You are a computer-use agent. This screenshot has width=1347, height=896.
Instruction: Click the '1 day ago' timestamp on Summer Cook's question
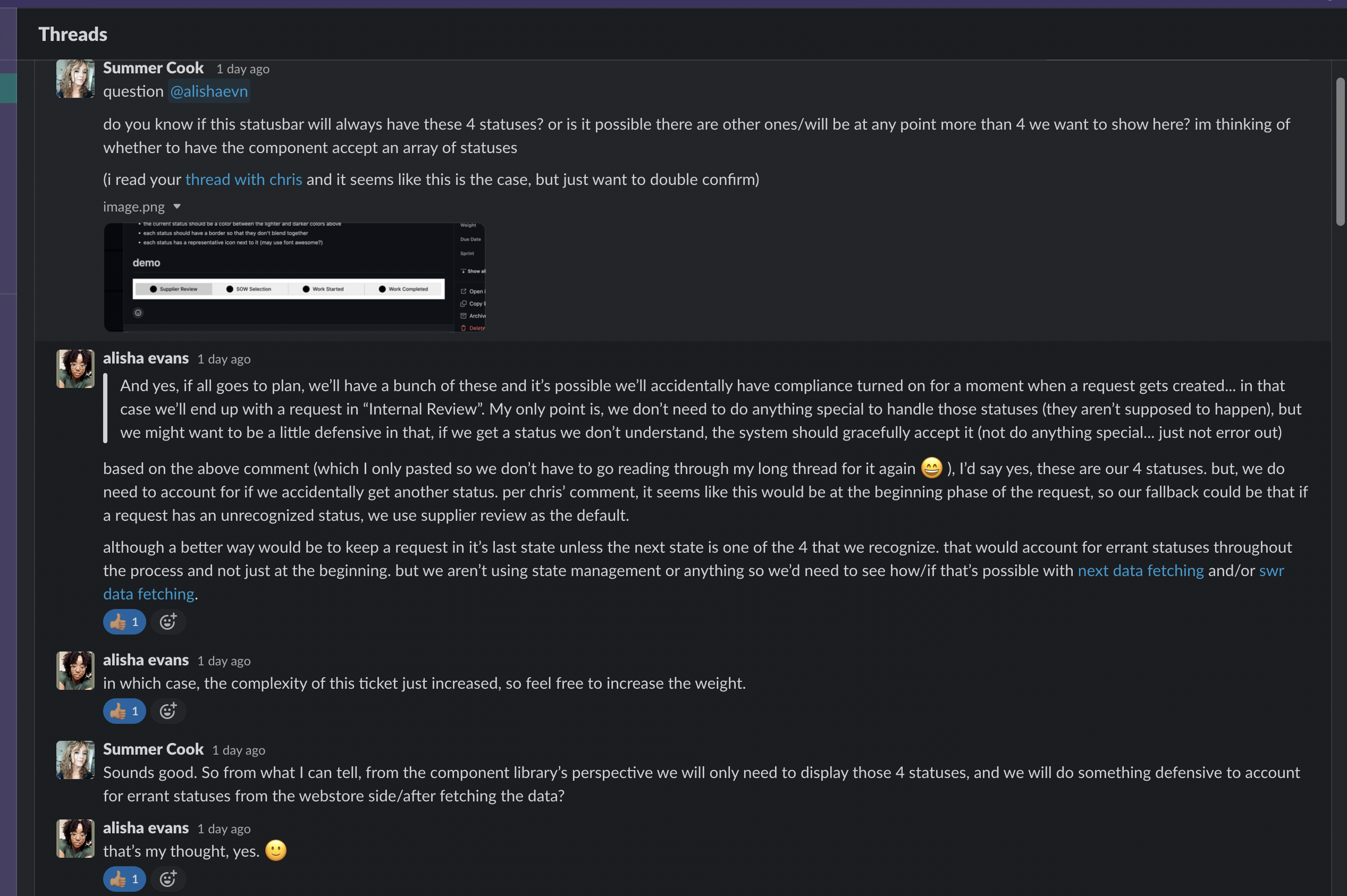coord(242,69)
